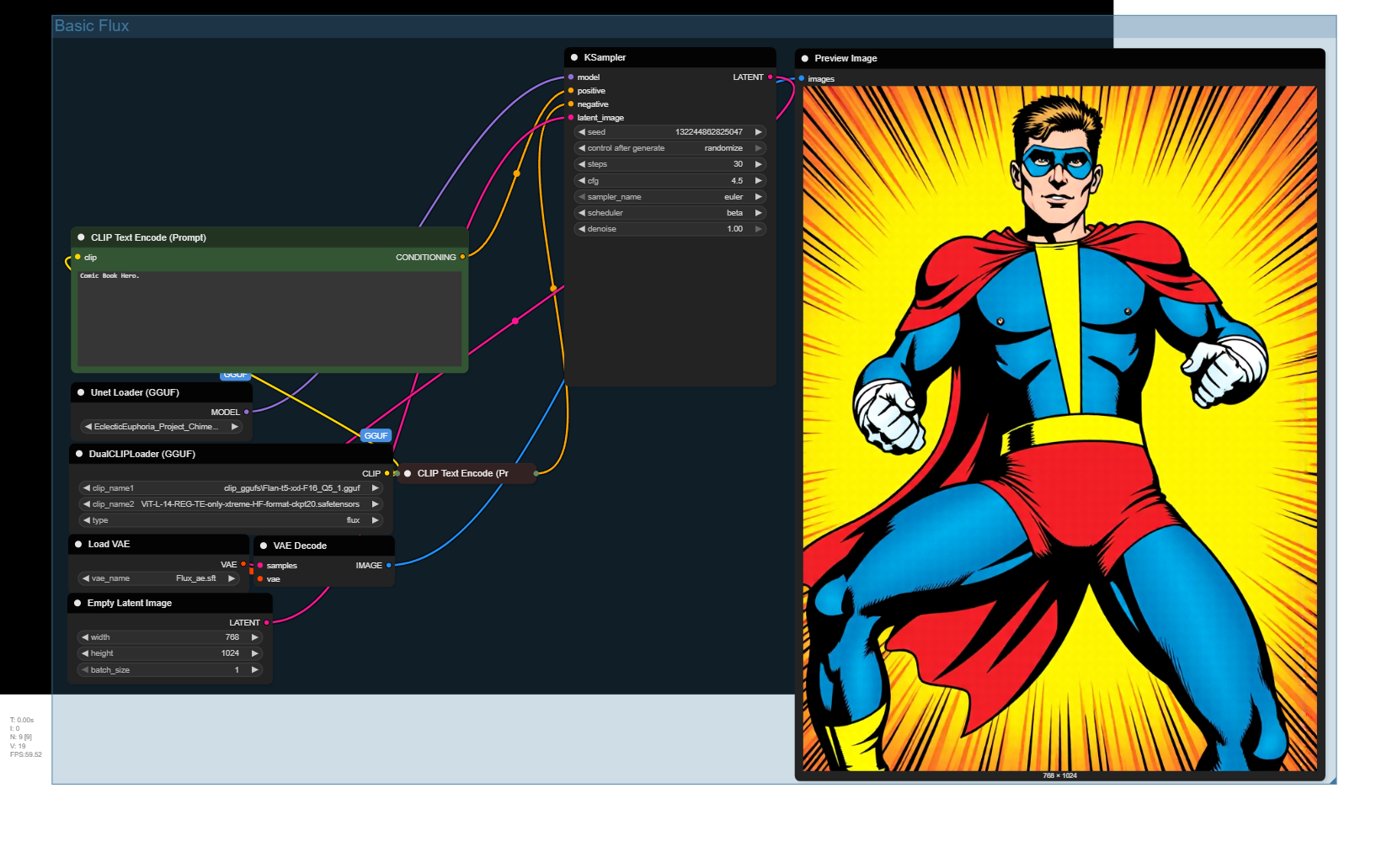The width and height of the screenshot is (1392, 868).
Task: Change the control after generate randomize option
Action: pyautogui.click(x=669, y=148)
